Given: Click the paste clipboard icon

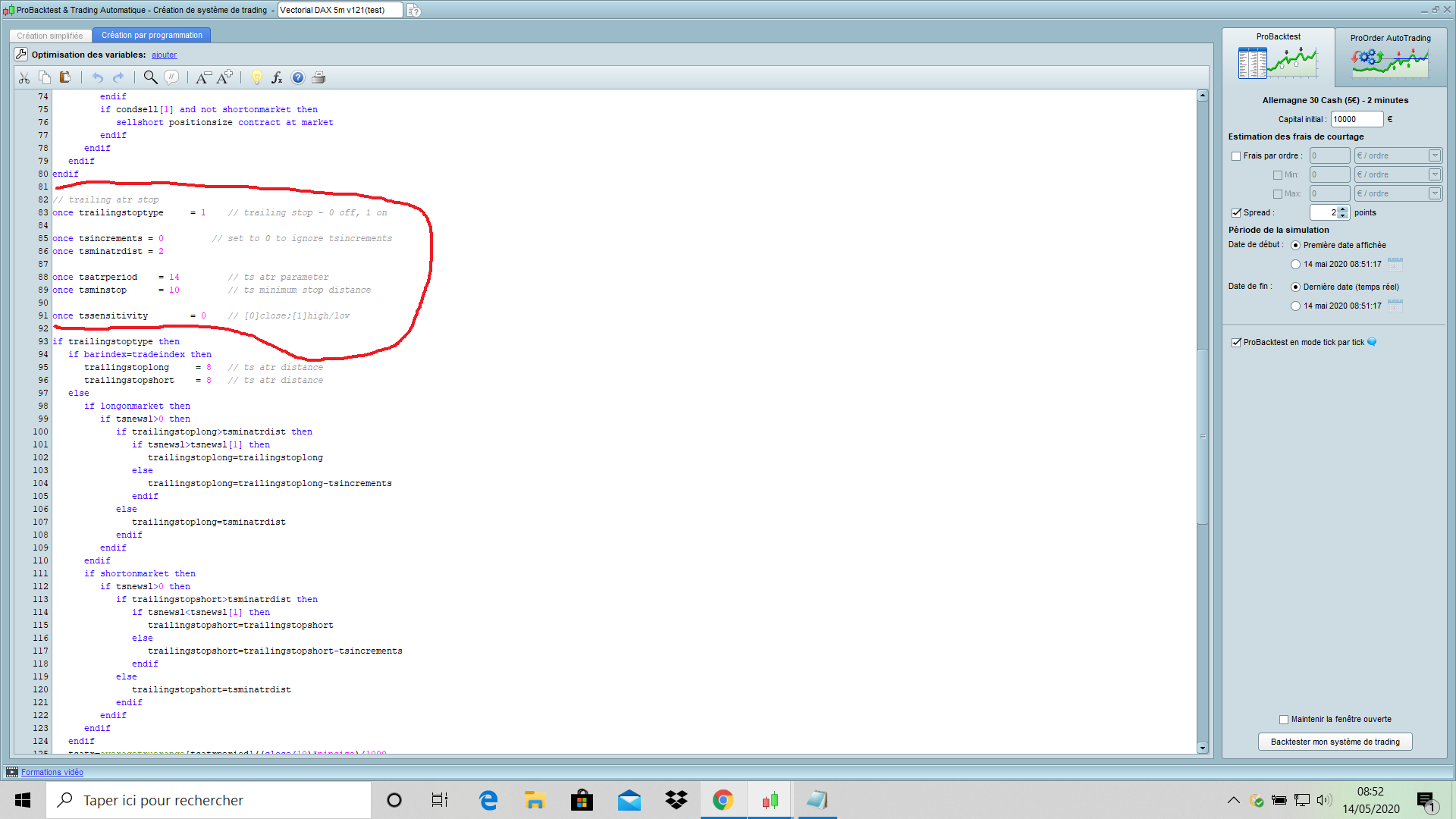Looking at the screenshot, I should pos(65,77).
